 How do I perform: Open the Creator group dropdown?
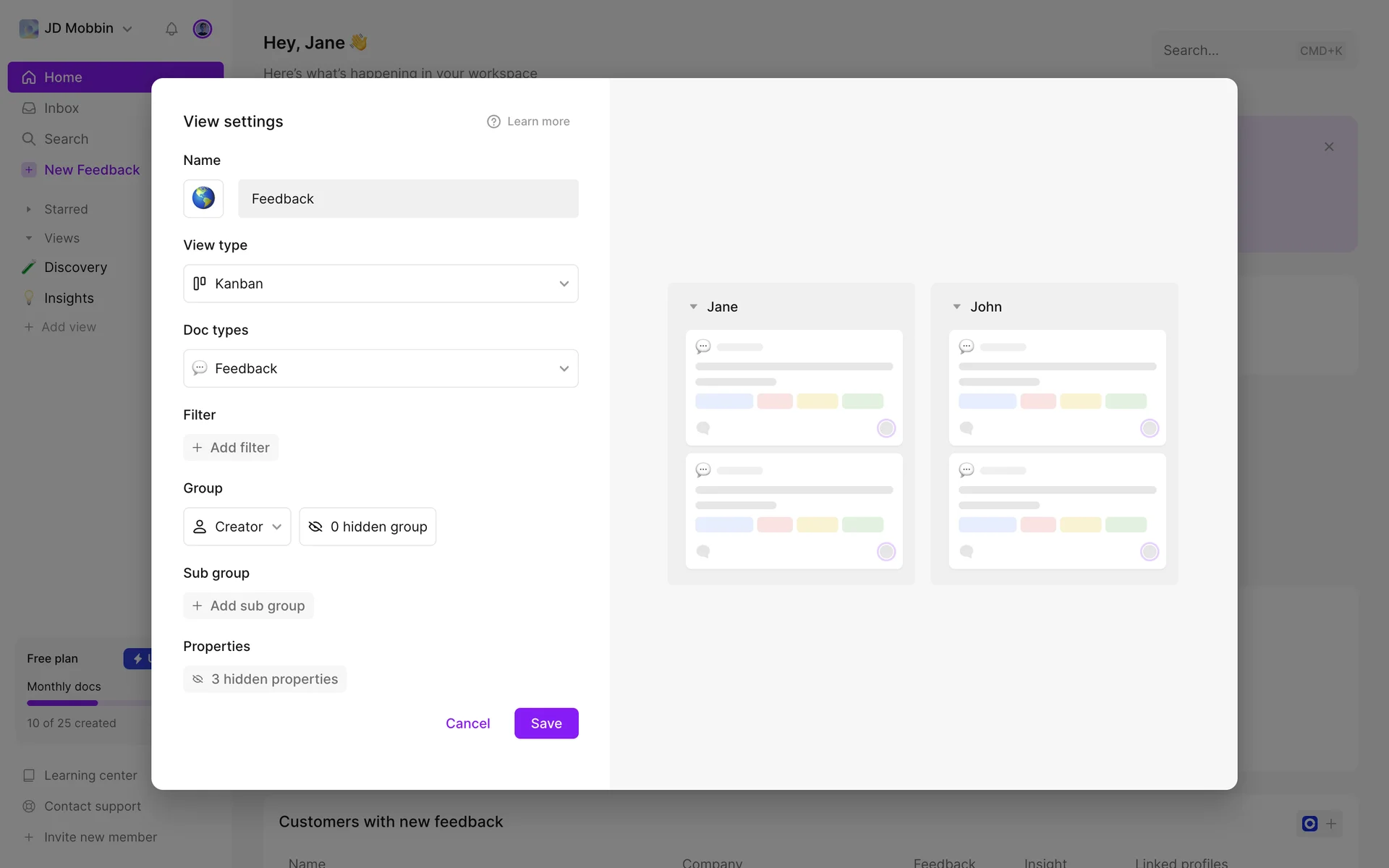237,527
